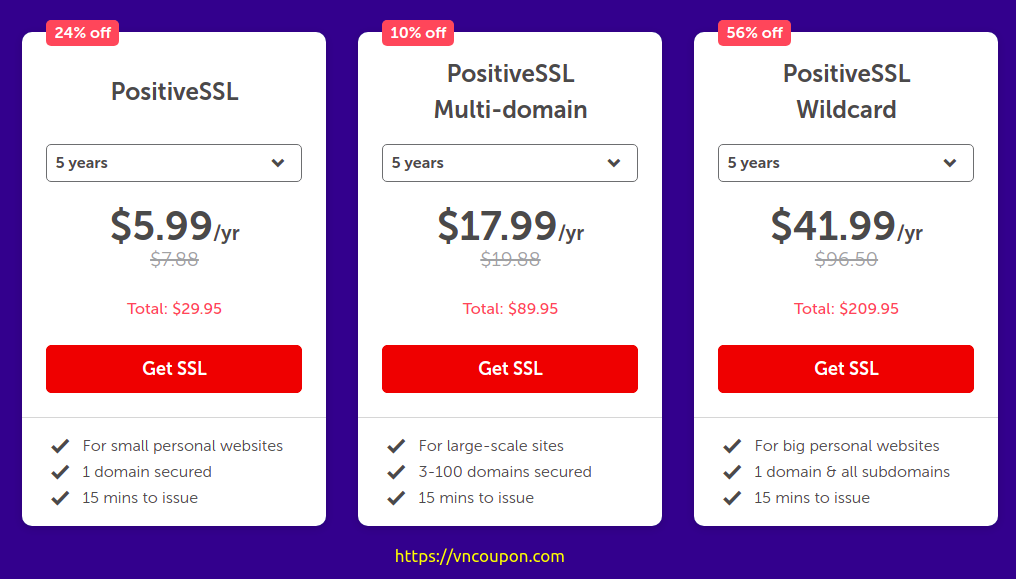Get SSL for PositiveSSL plan
The width and height of the screenshot is (1016, 579).
pyautogui.click(x=174, y=369)
